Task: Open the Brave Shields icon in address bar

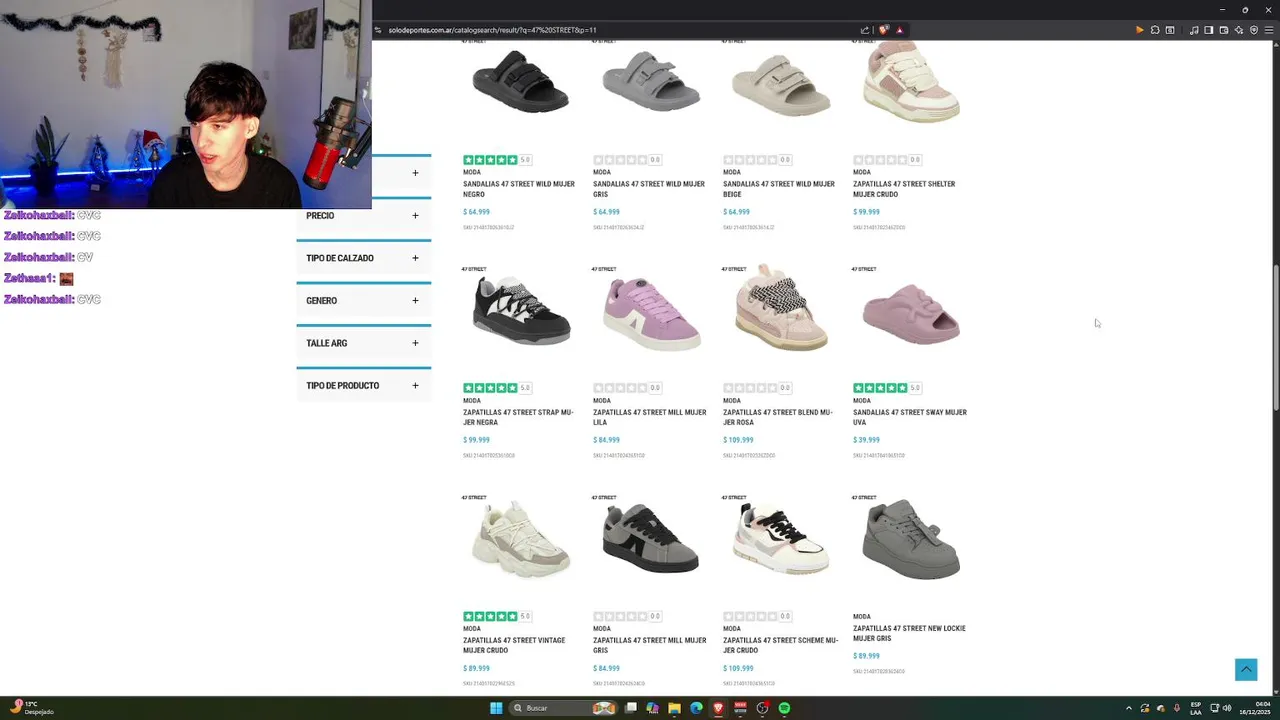Action: (883, 30)
